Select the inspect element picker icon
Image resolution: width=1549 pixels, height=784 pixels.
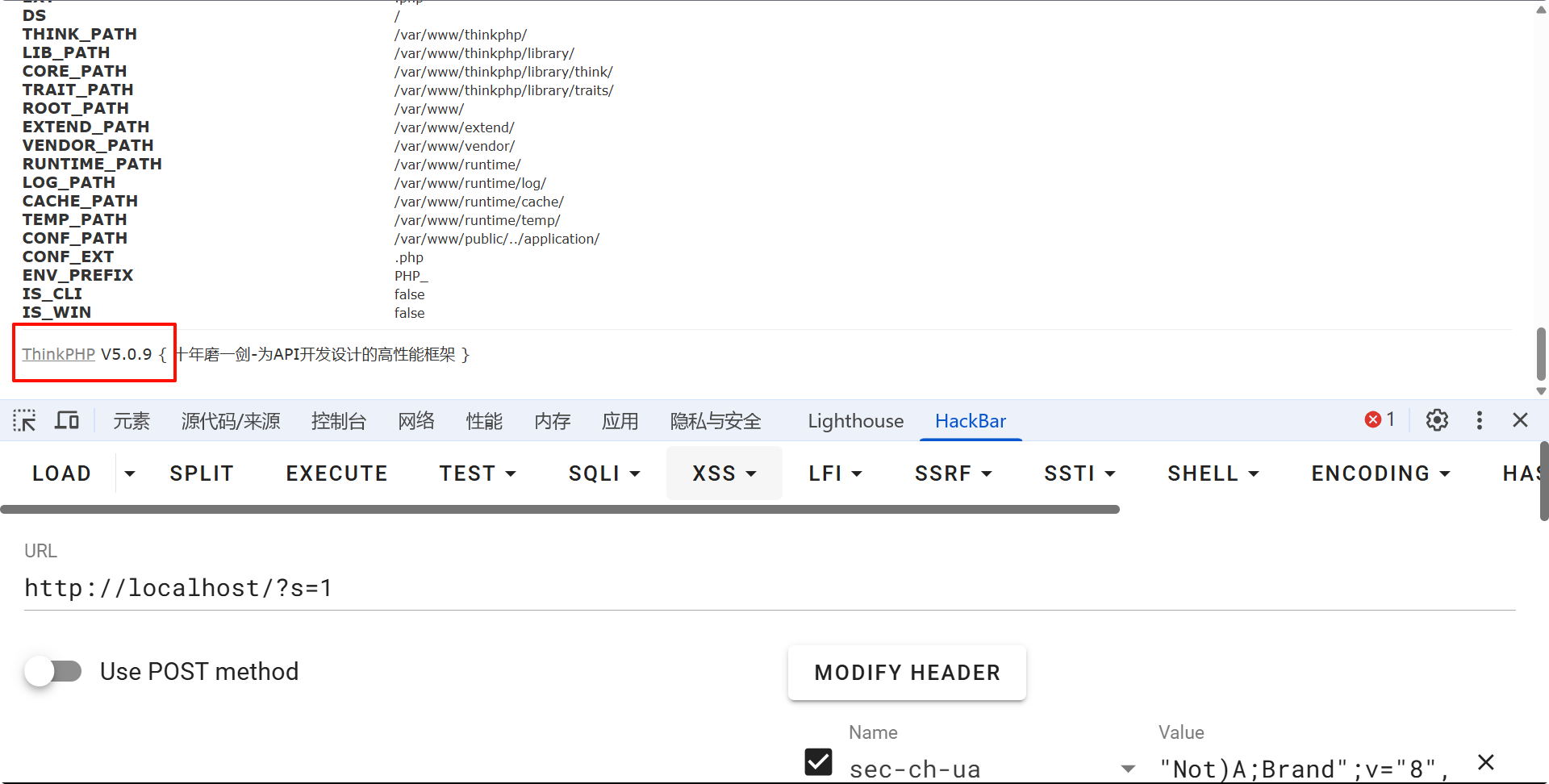click(24, 420)
